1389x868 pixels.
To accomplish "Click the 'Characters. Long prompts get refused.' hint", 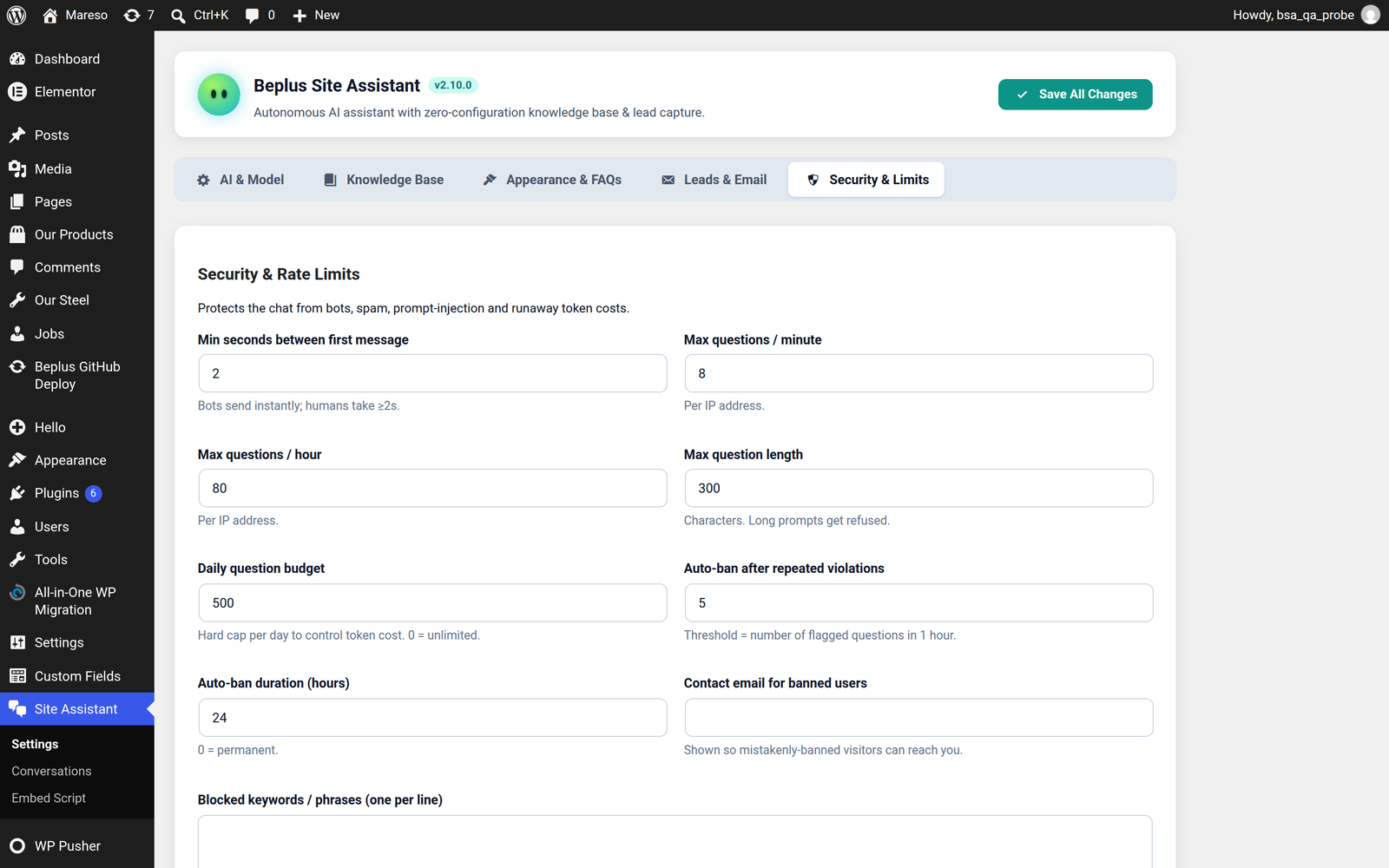I will point(787,521).
